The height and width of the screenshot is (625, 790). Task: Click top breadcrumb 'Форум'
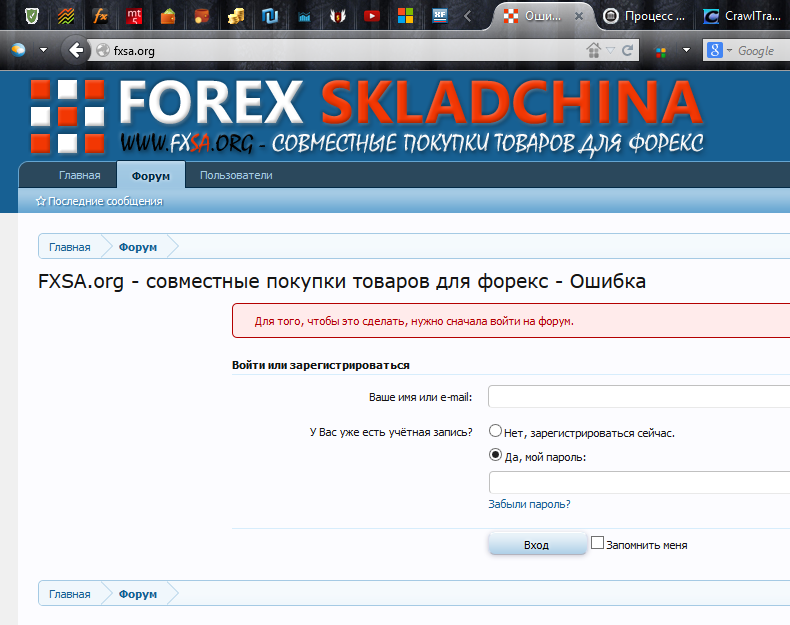(138, 247)
